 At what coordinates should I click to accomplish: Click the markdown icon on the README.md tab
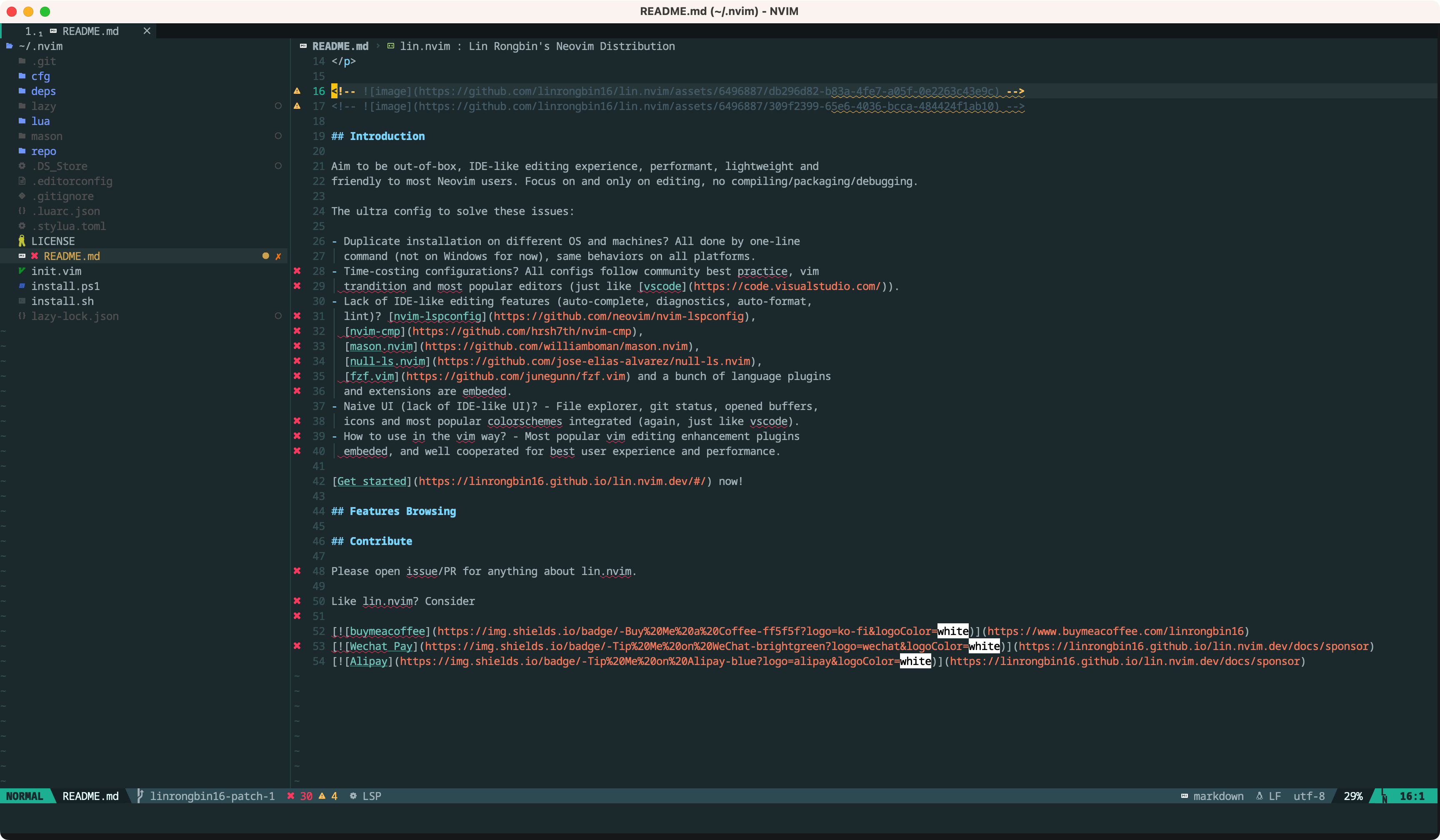(53, 31)
